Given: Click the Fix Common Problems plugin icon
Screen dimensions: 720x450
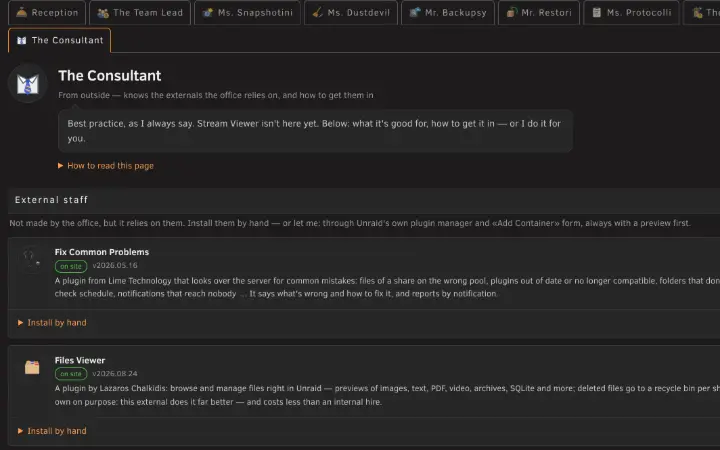Looking at the screenshot, I should [x=32, y=259].
